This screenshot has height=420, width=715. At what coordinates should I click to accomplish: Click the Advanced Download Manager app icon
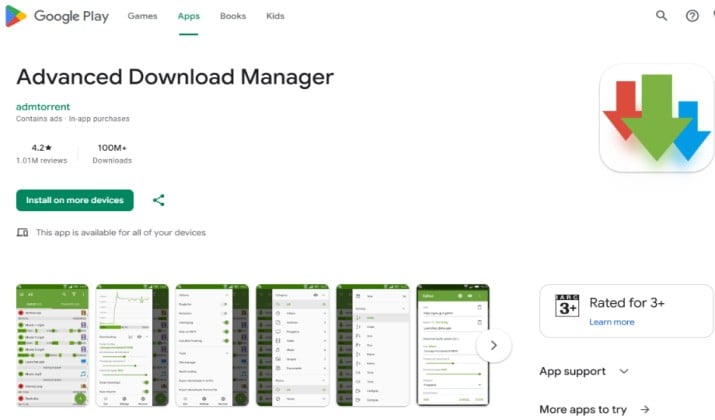pos(657,118)
